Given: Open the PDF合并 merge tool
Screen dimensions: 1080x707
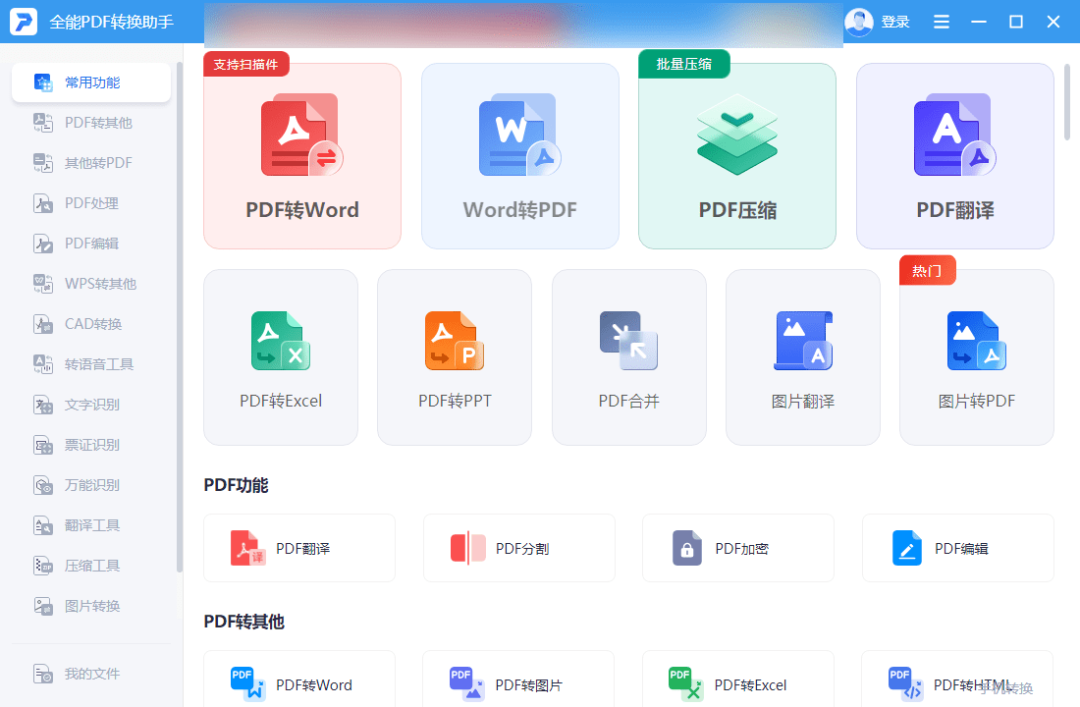Looking at the screenshot, I should click(628, 356).
